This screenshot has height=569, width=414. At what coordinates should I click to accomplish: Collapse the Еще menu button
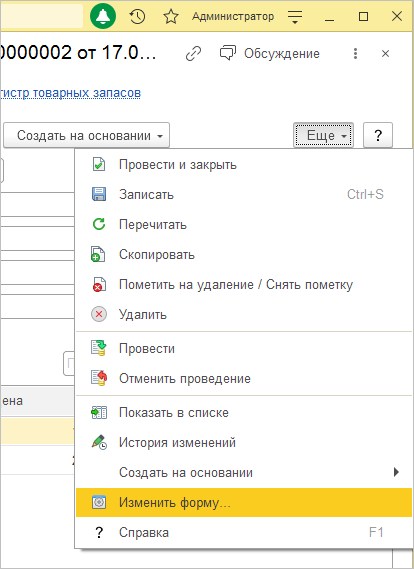[323, 135]
